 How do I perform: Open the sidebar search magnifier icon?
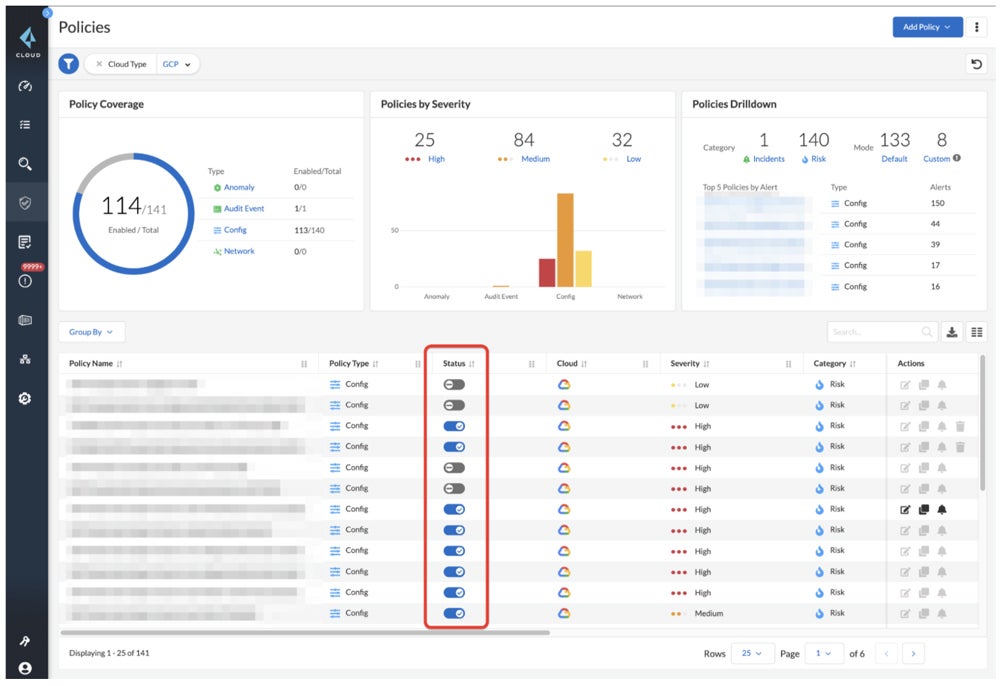(x=25, y=164)
